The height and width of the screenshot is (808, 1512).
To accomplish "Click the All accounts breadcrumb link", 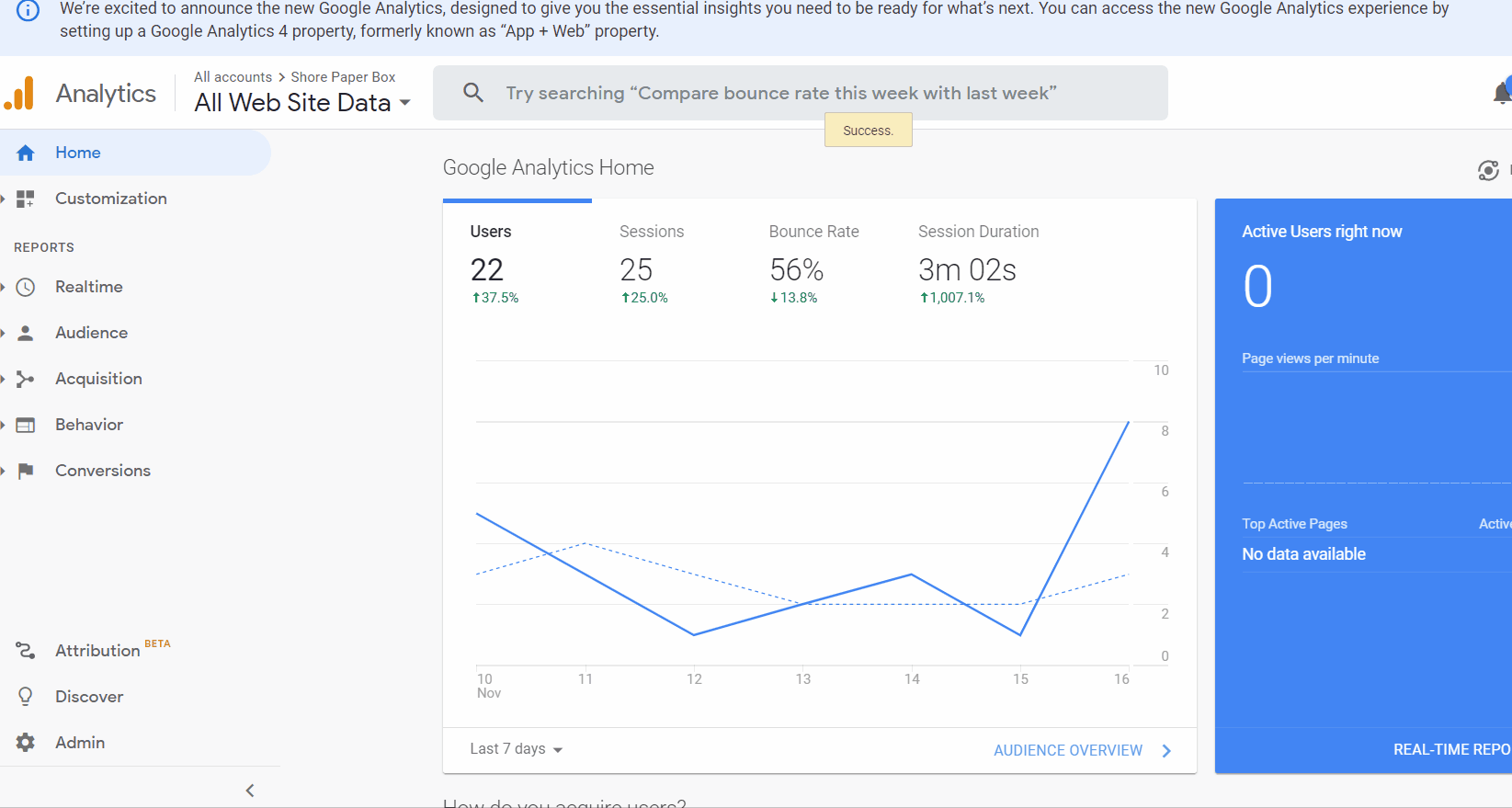I will (233, 77).
